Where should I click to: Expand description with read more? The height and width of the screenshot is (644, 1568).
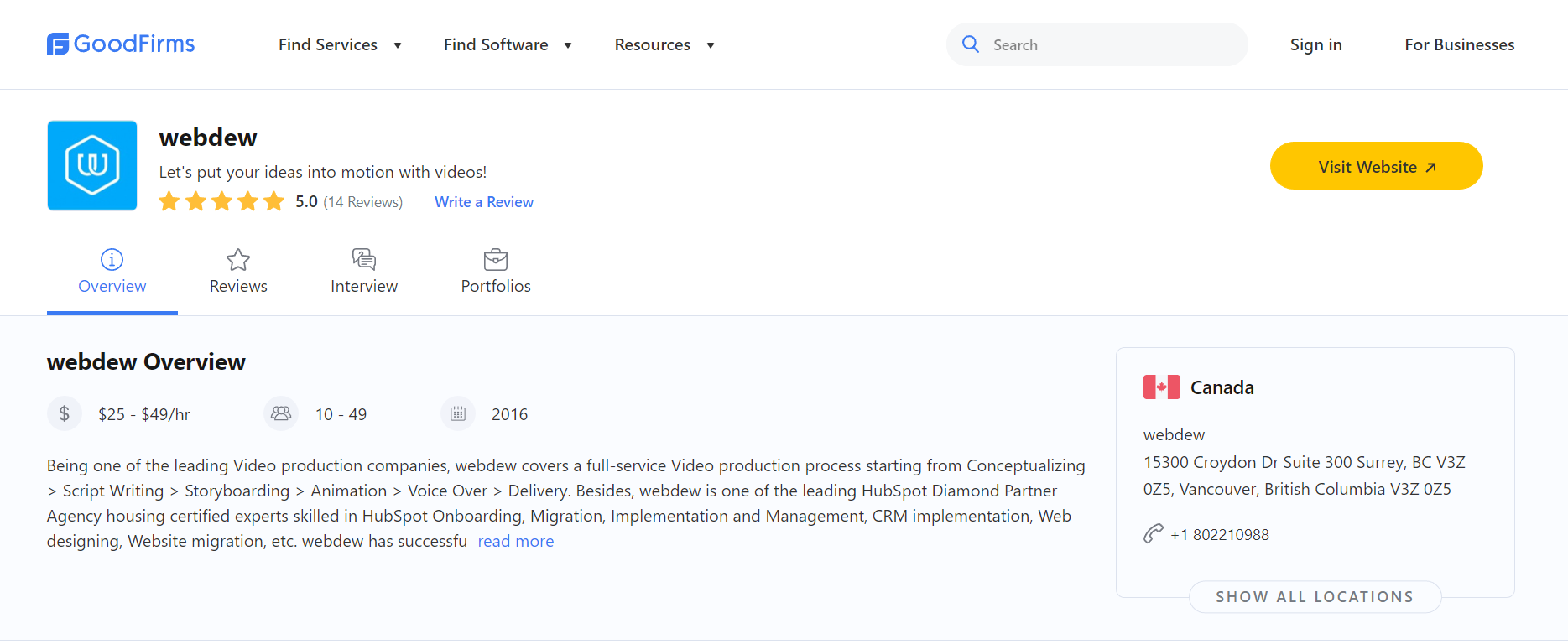click(x=516, y=542)
